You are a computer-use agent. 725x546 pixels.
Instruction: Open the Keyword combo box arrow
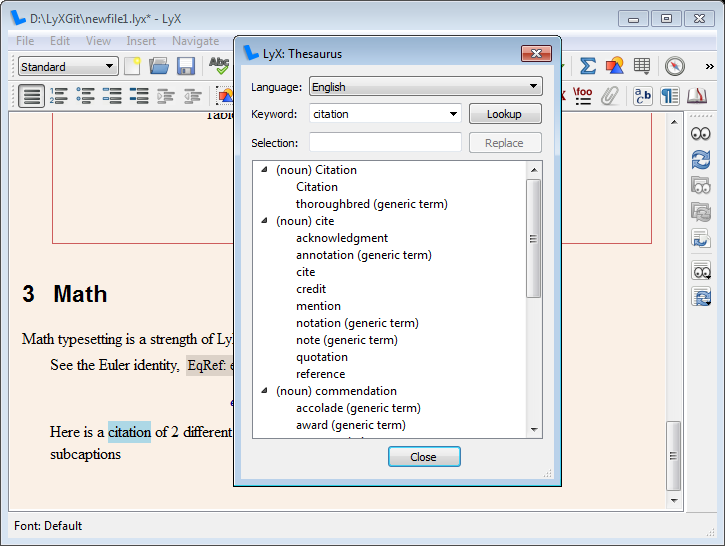[453, 114]
